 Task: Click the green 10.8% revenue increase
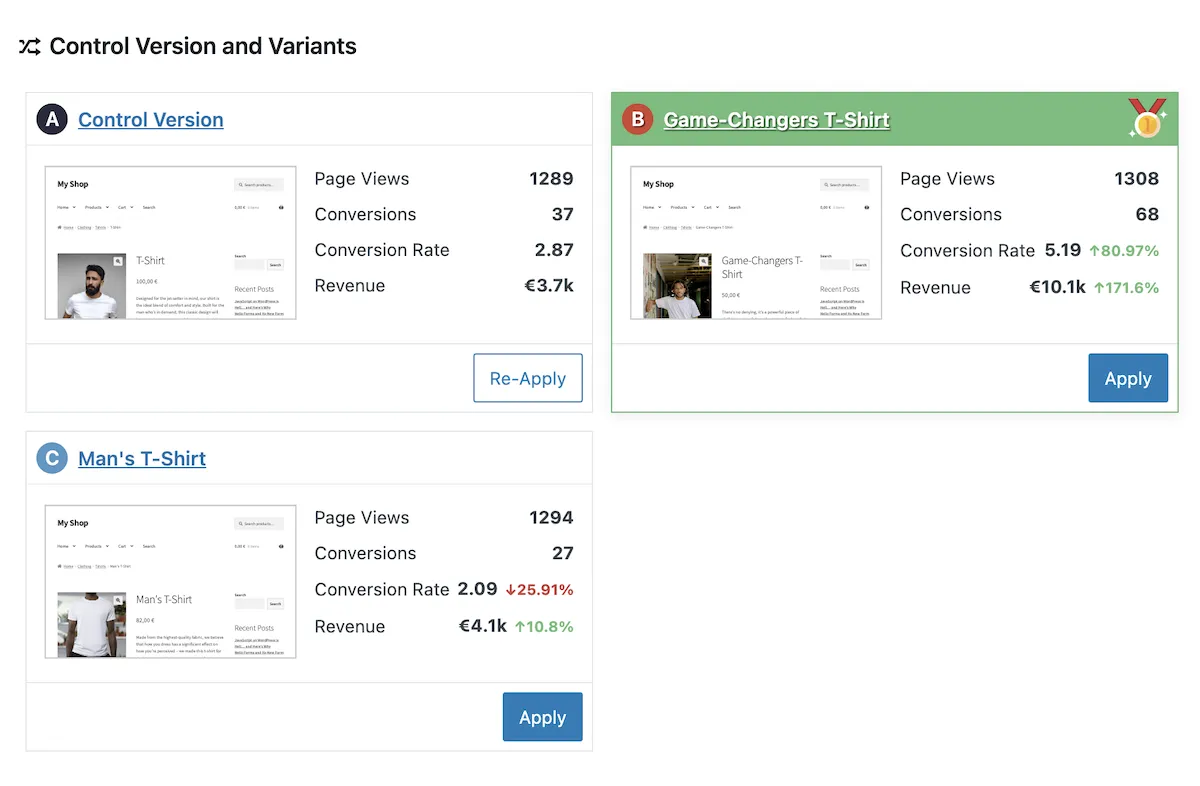click(x=544, y=627)
